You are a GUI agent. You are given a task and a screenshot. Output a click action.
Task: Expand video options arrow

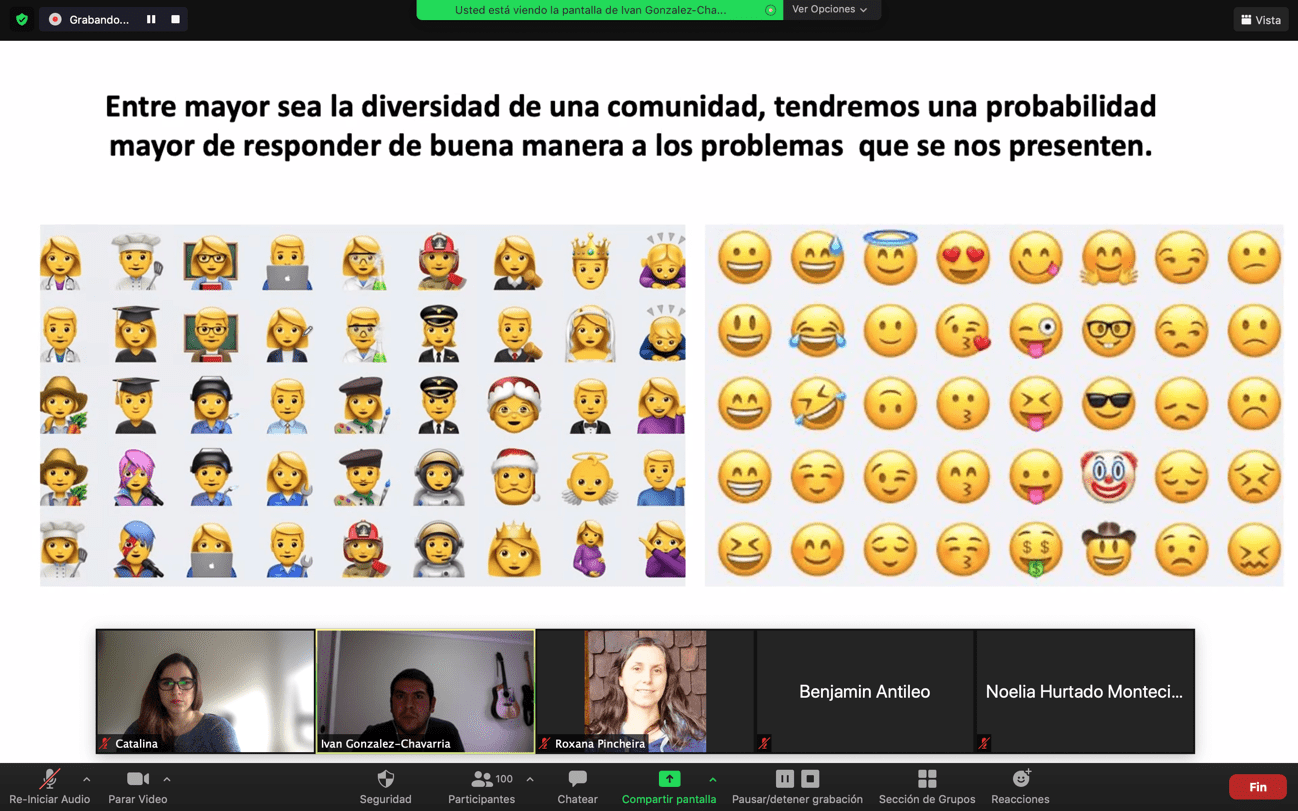pyautogui.click(x=167, y=779)
